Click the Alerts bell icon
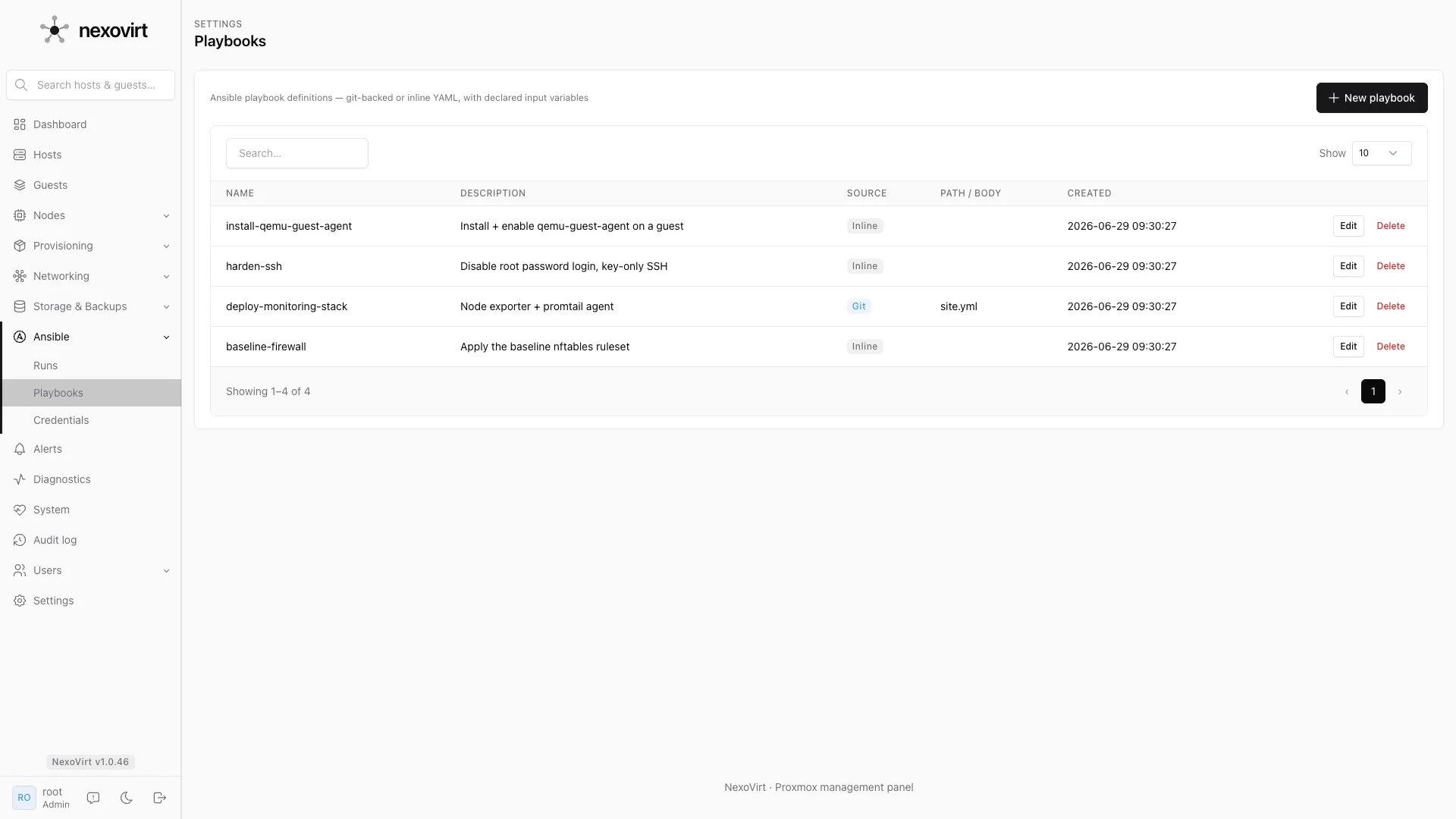Screen dimensions: 1456x819 tap(20, 449)
